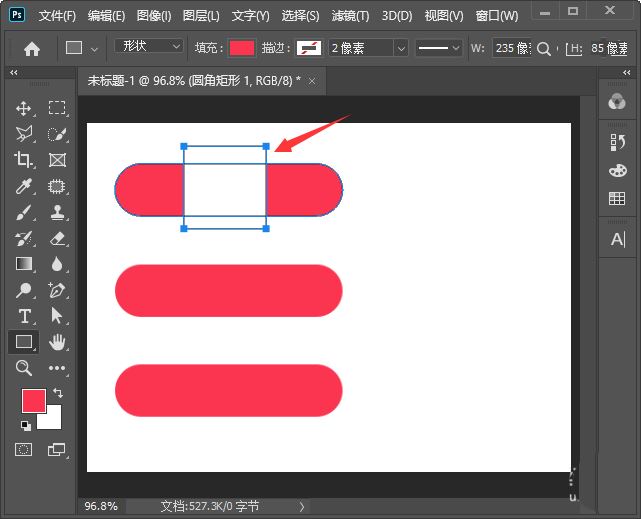
Task: Open the stroke line style dropdown
Action: pos(439,48)
